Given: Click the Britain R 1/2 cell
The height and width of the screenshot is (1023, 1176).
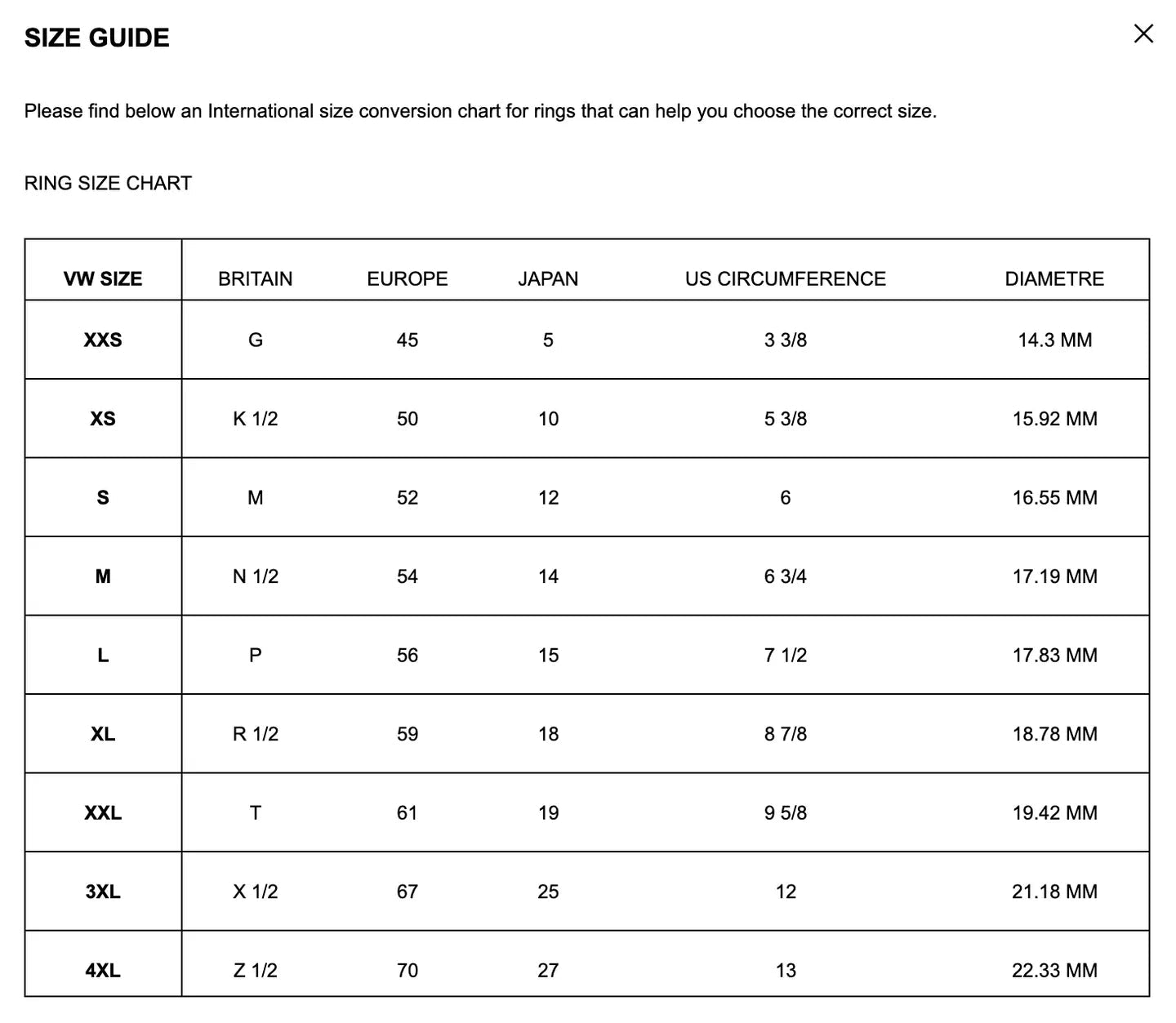Looking at the screenshot, I should (256, 734).
